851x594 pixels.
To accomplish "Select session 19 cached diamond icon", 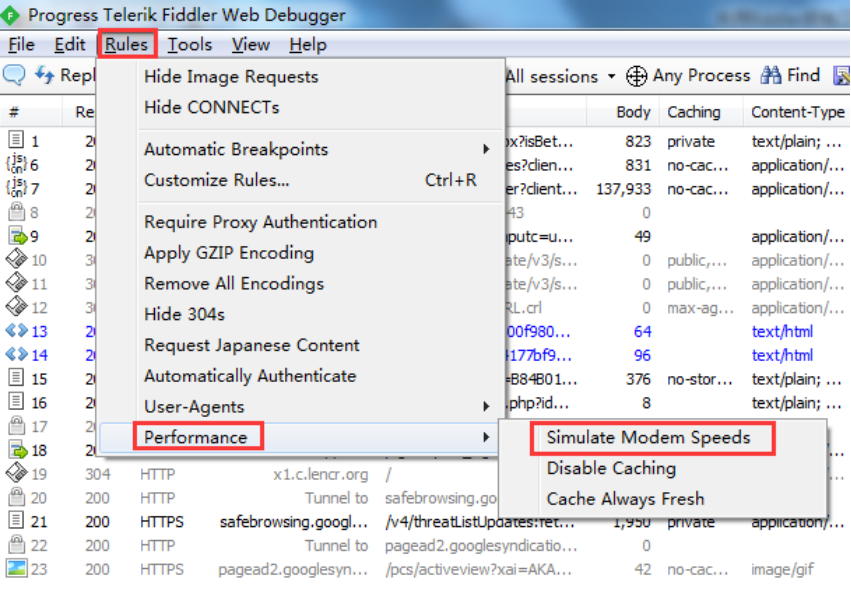I will [x=16, y=473].
